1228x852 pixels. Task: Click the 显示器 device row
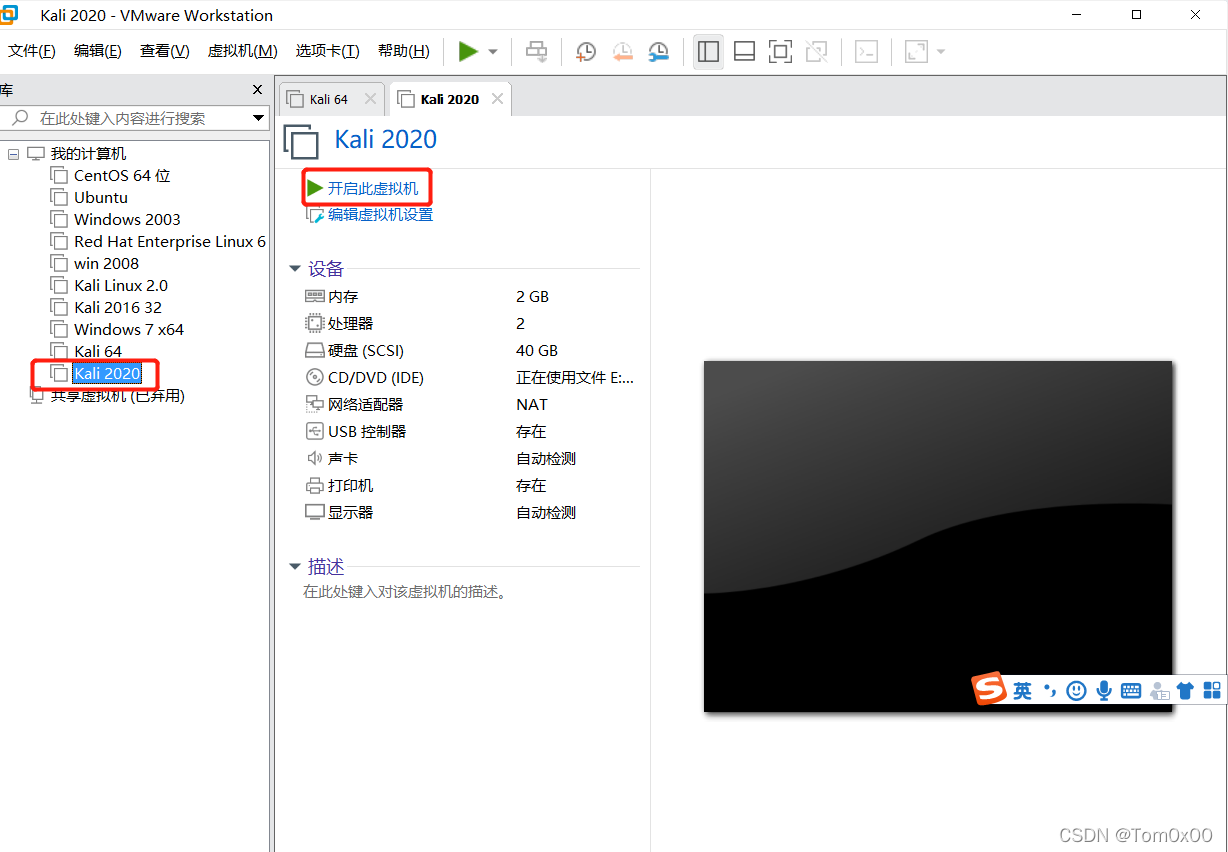click(470, 512)
